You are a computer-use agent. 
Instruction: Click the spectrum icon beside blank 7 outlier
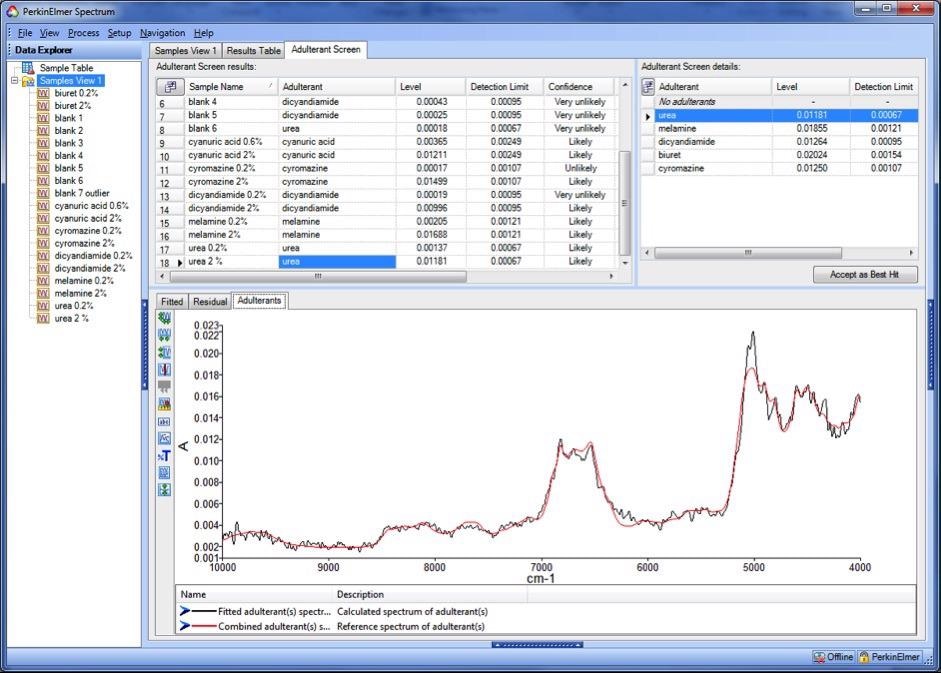pyautogui.click(x=43, y=193)
